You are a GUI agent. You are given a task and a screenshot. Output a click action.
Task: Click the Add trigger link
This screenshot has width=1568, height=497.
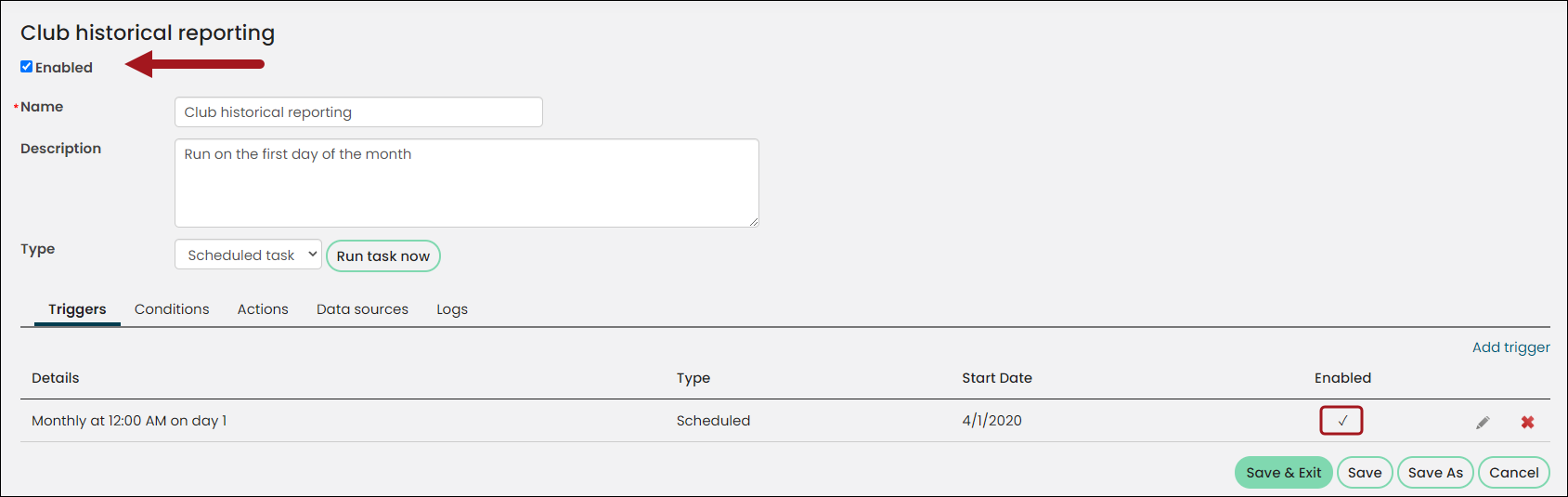(x=1510, y=347)
